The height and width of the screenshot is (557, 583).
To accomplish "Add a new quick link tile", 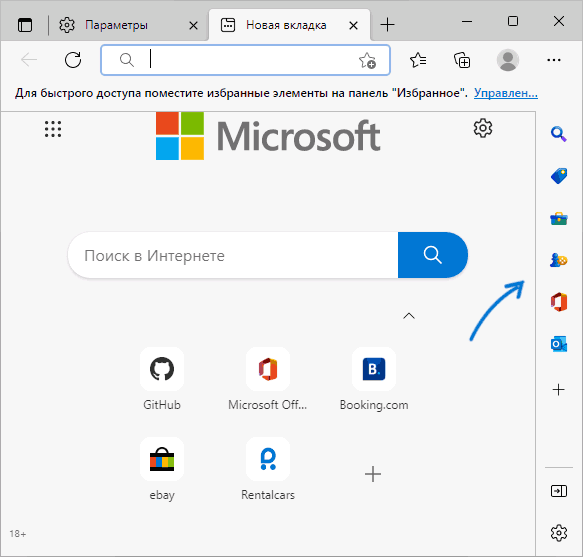I will click(373, 474).
